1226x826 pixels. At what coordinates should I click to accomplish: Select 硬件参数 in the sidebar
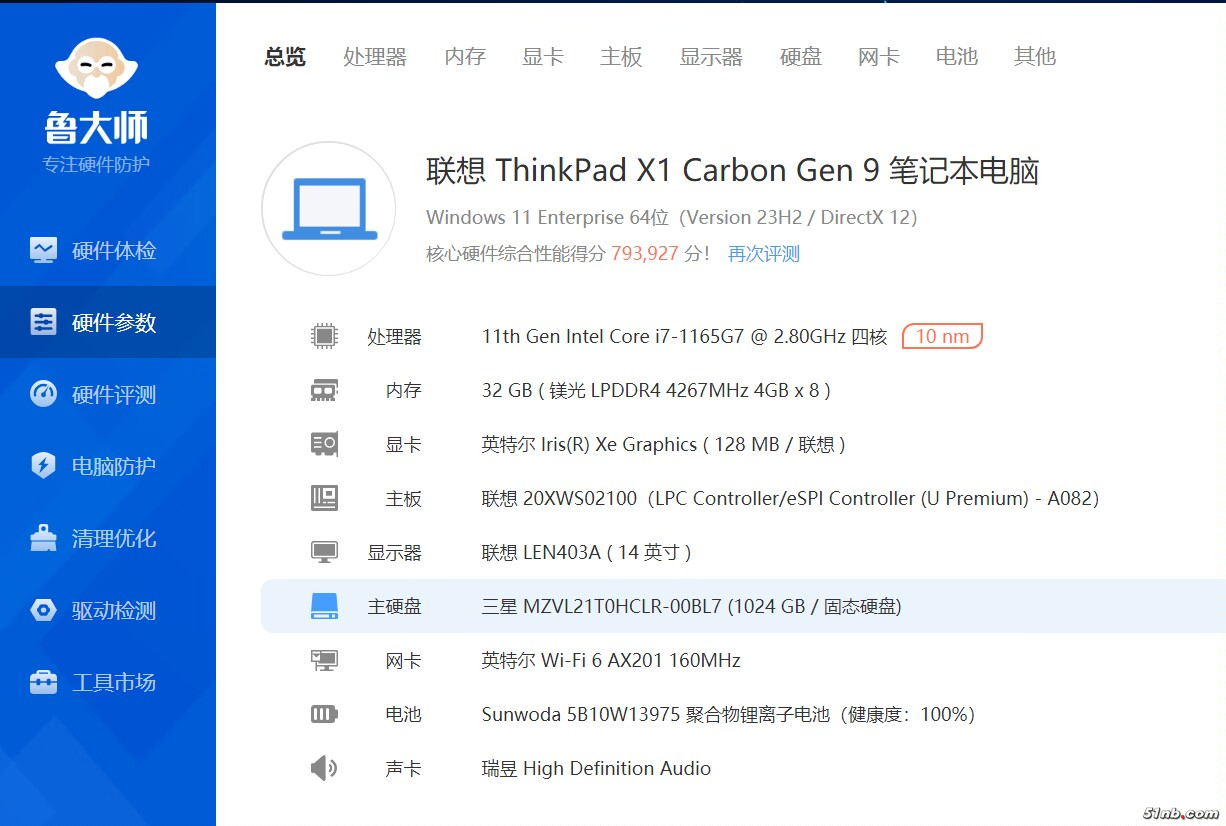click(113, 322)
